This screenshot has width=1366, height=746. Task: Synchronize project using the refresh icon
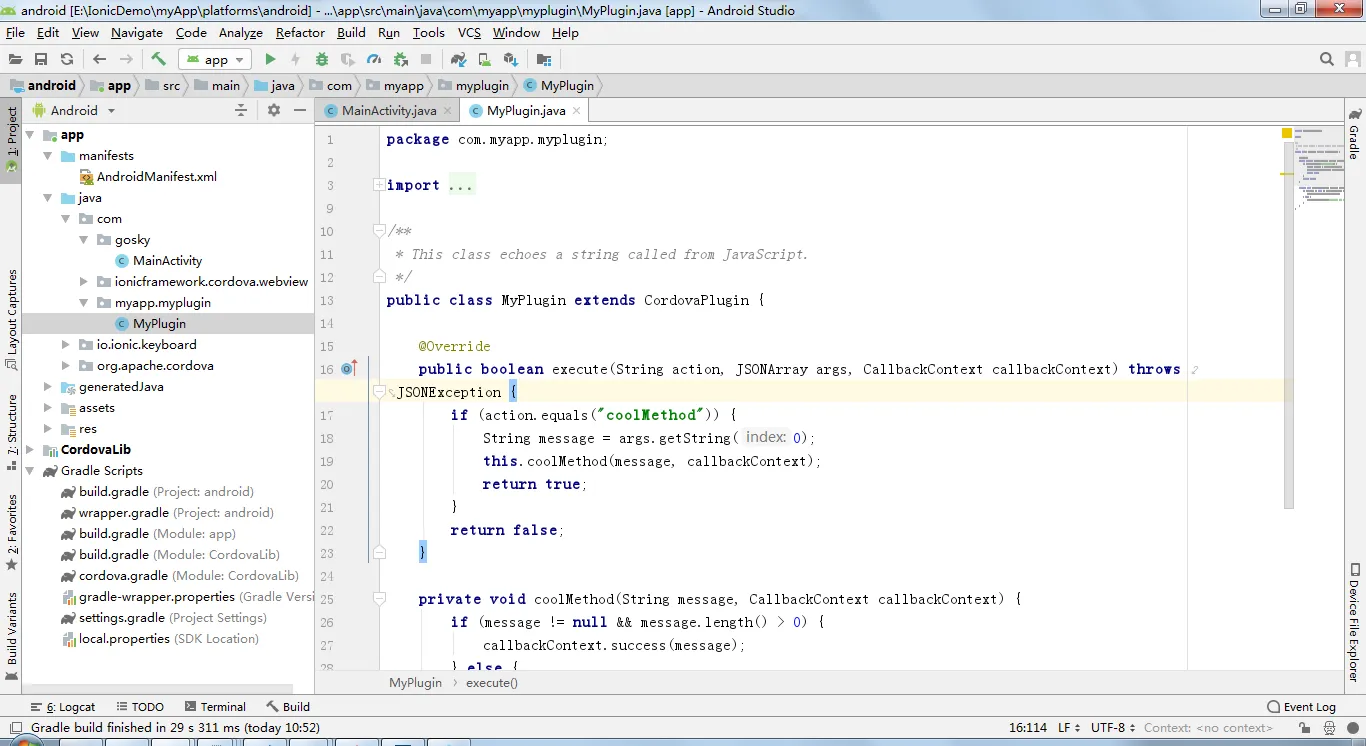(67, 59)
